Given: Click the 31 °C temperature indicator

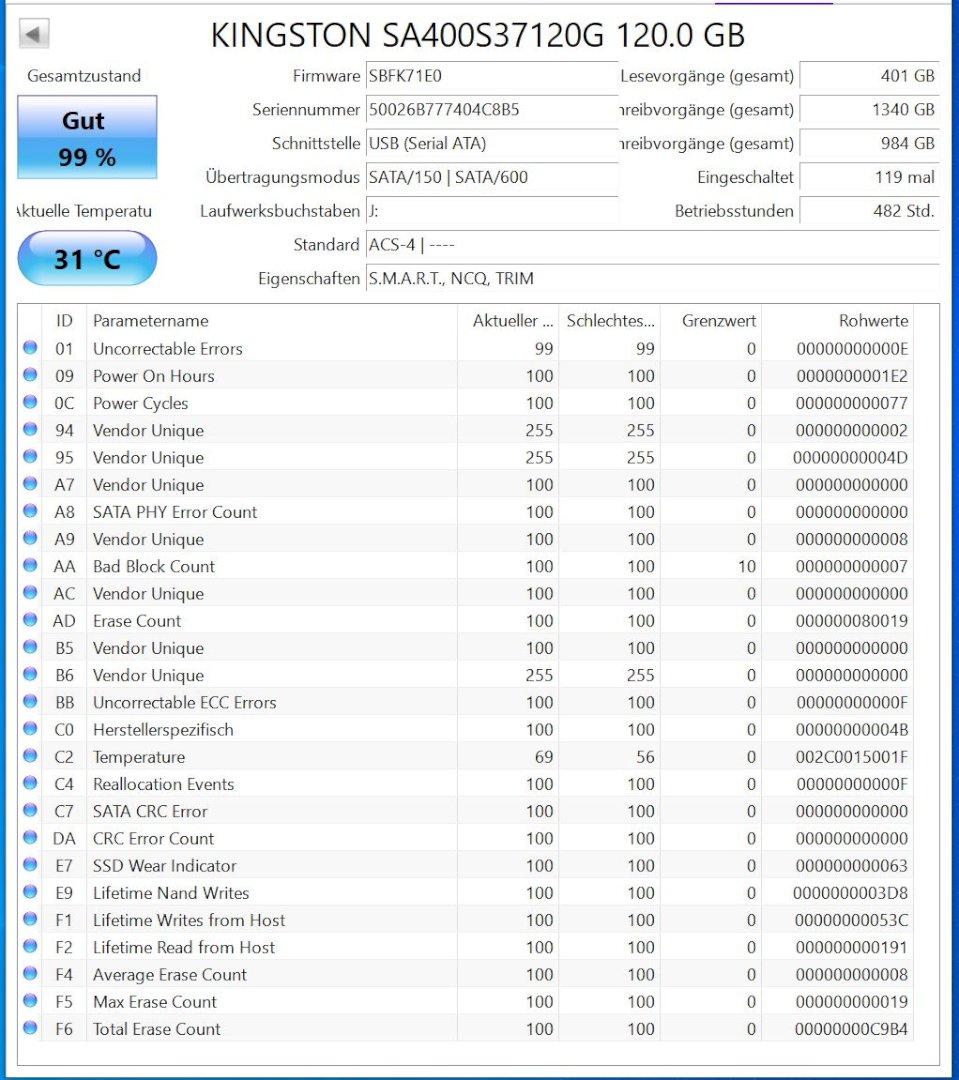Looking at the screenshot, I should click(x=87, y=259).
